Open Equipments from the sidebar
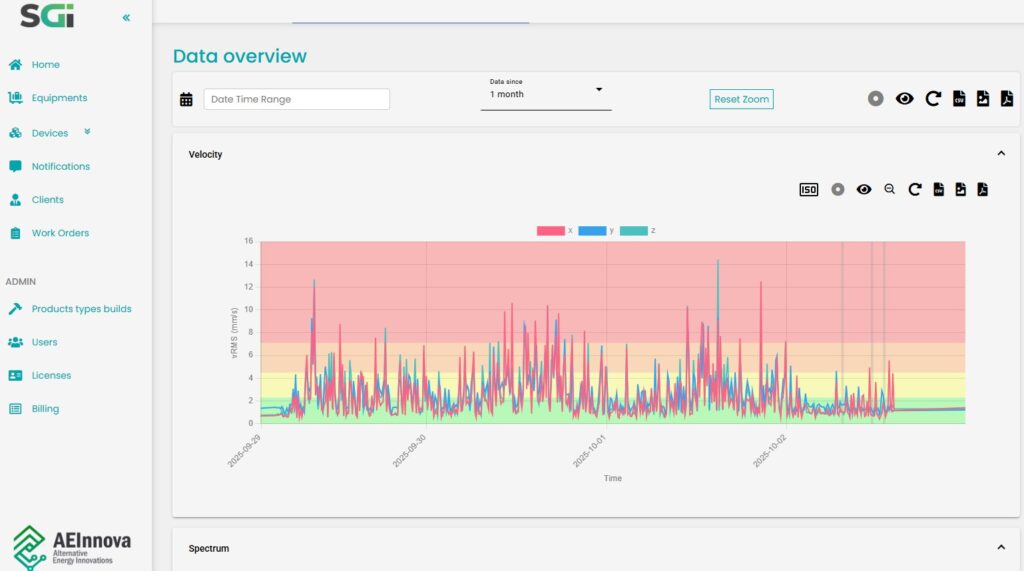1024x571 pixels. coord(59,98)
